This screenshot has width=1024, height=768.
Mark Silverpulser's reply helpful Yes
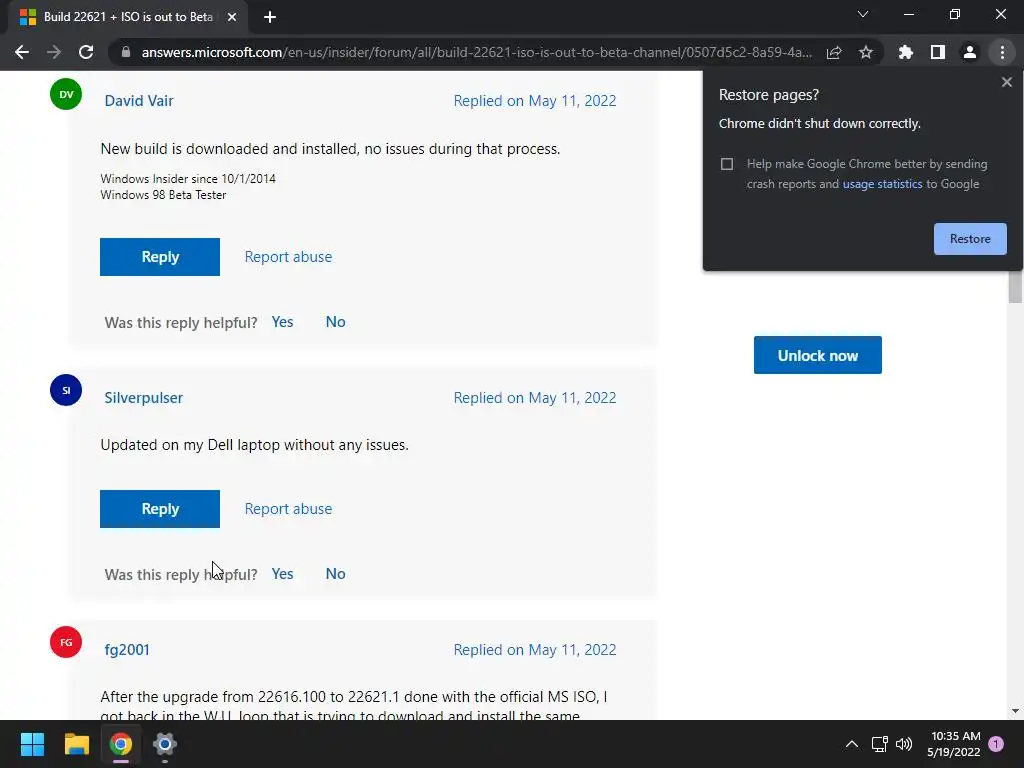(282, 574)
